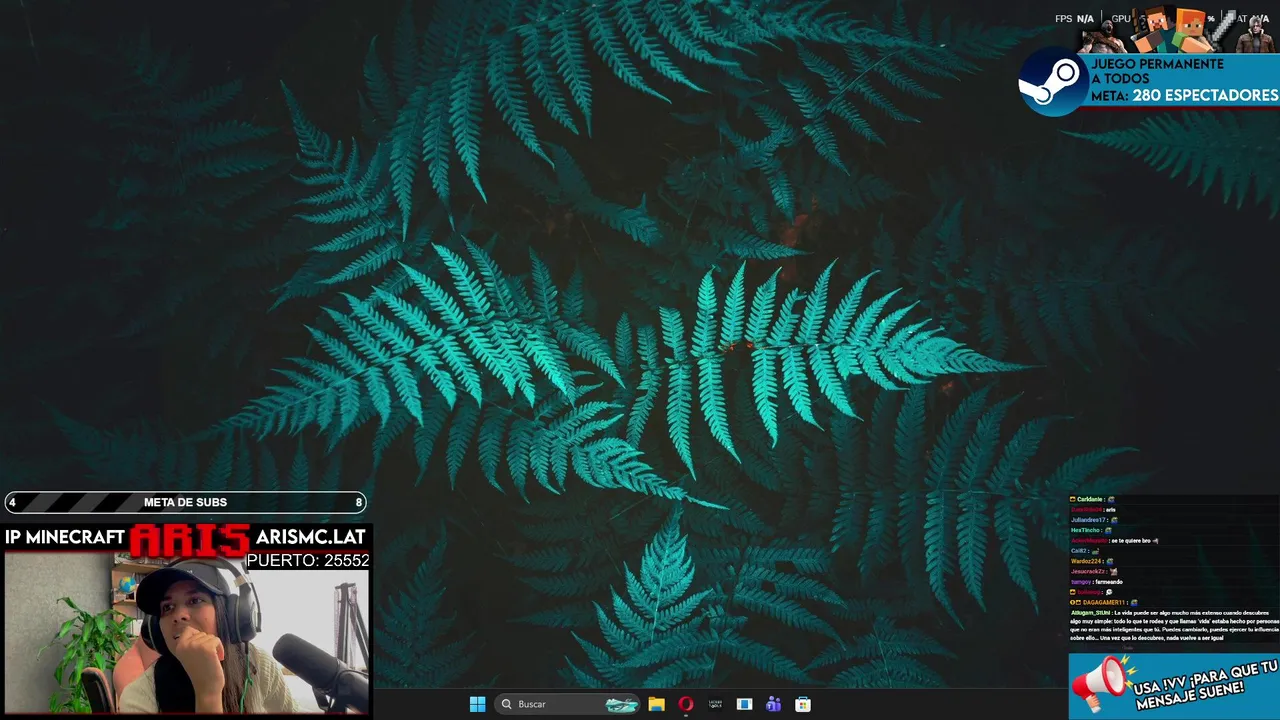Open Microsoft Store from the taskbar
This screenshot has width=1280, height=720.
(802, 704)
